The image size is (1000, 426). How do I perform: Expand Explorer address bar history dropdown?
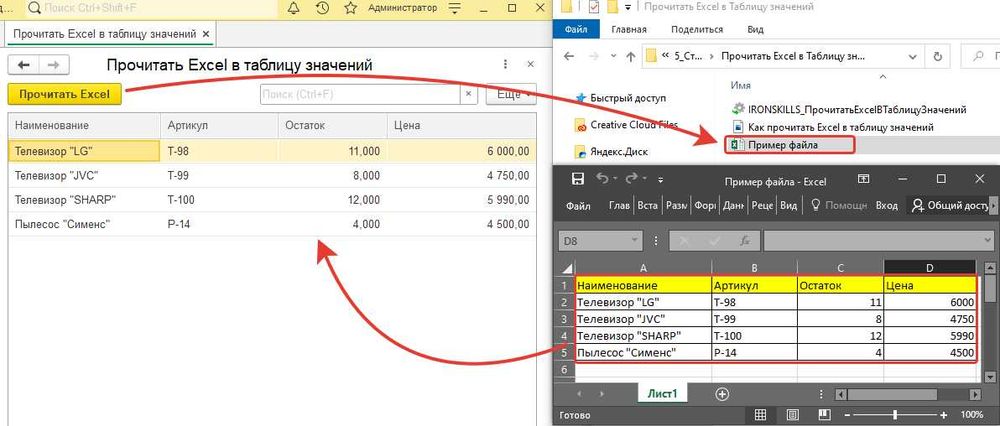pos(914,56)
